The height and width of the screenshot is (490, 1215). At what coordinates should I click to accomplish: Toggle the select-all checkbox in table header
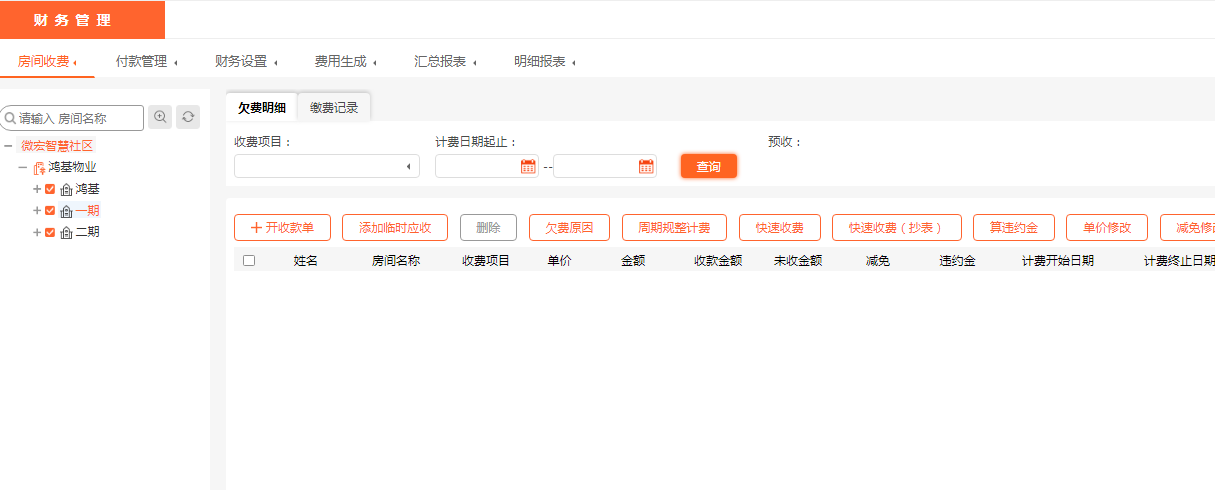249,260
